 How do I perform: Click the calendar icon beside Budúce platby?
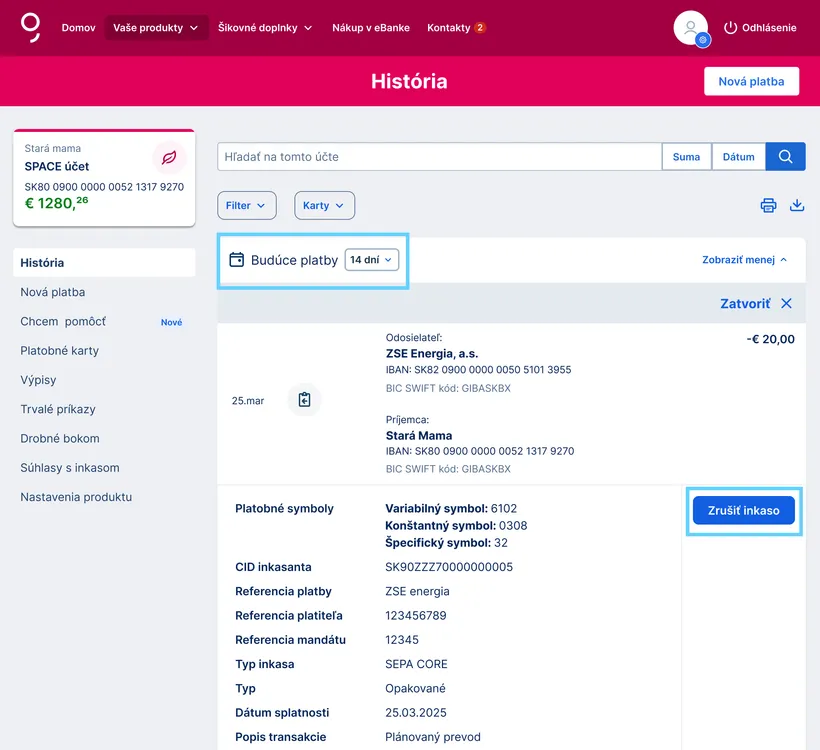[x=236, y=260]
